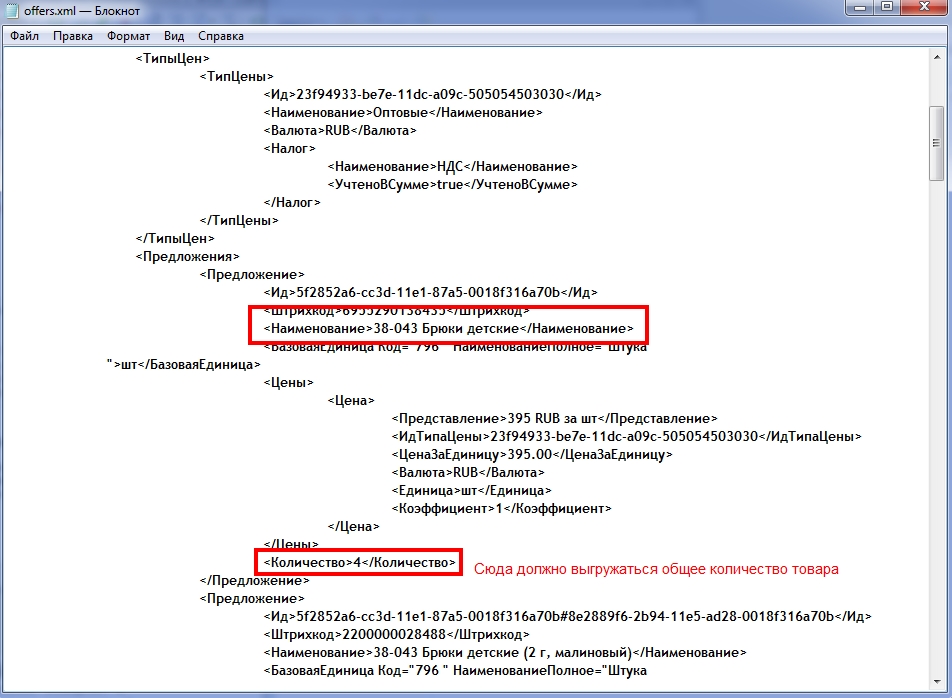This screenshot has height=698, width=952.
Task: Place cursor in the Количество 4 line
Action: pyautogui.click(x=360, y=563)
